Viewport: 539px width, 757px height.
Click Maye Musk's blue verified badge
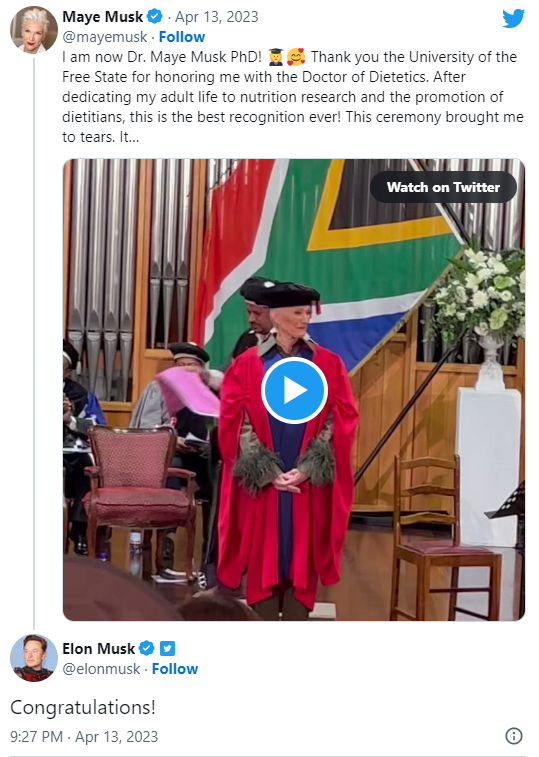[155, 16]
